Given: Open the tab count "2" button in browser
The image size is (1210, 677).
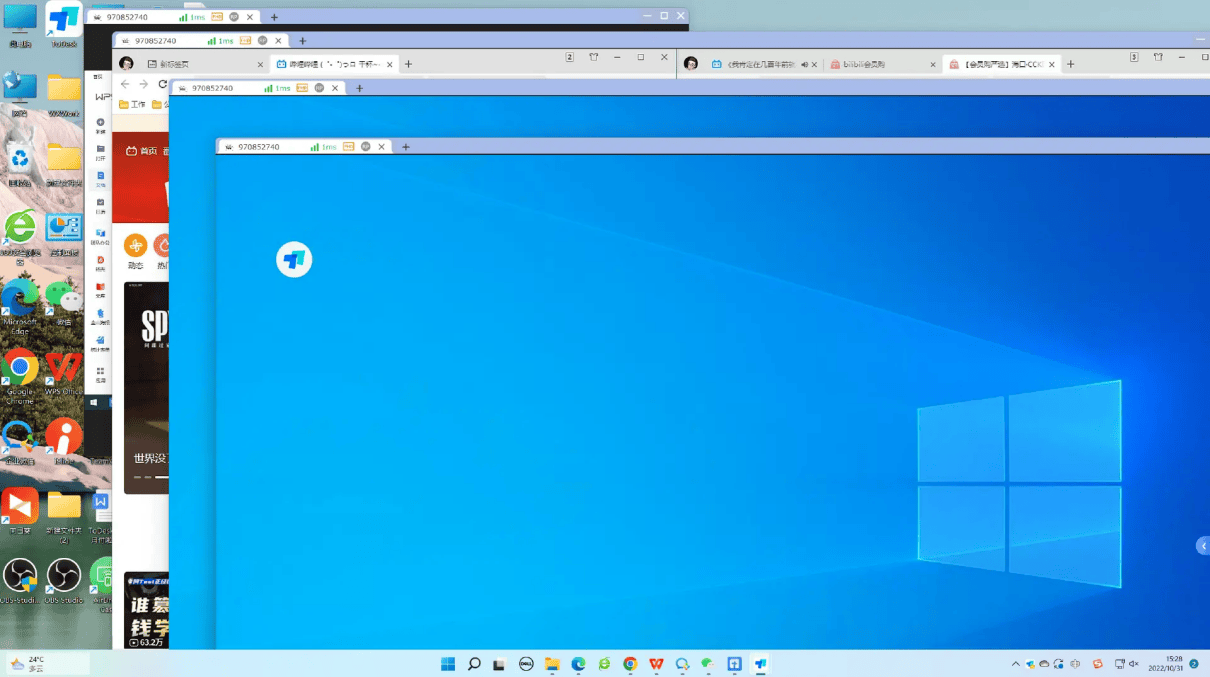Looking at the screenshot, I should (569, 58).
